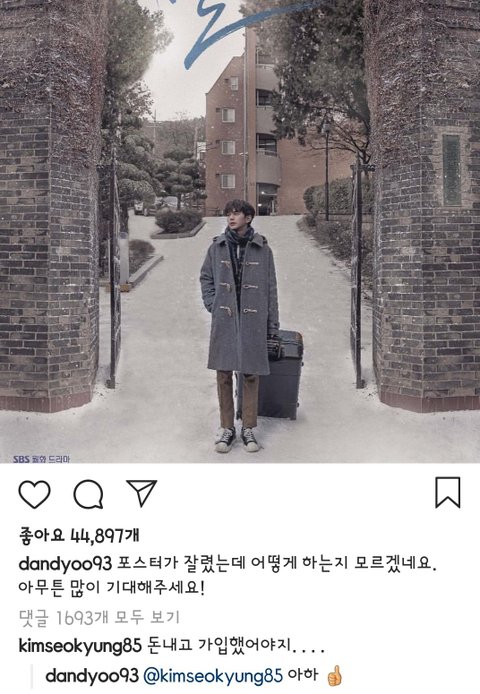
Task: Share the post with paper plane icon
Action: 142,493
